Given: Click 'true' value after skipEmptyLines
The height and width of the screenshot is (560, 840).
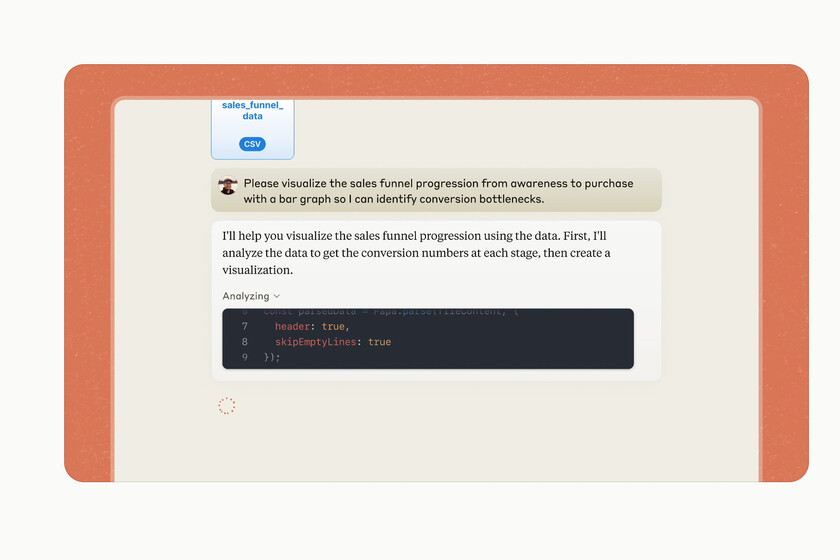Looking at the screenshot, I should [379, 342].
